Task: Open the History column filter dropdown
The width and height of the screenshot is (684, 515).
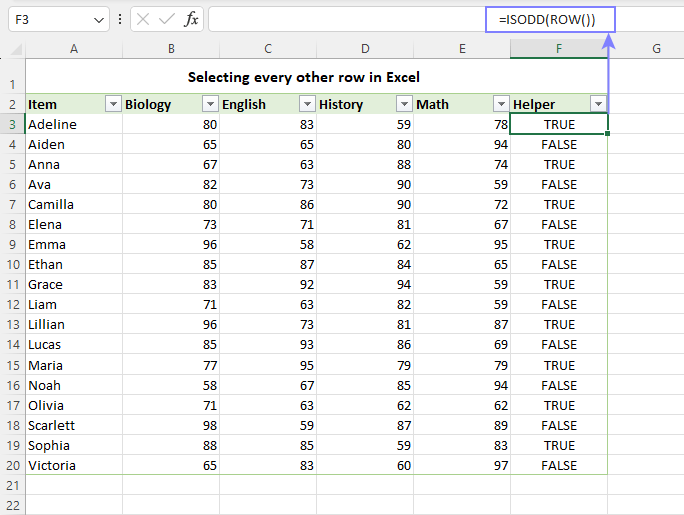Action: pos(404,104)
